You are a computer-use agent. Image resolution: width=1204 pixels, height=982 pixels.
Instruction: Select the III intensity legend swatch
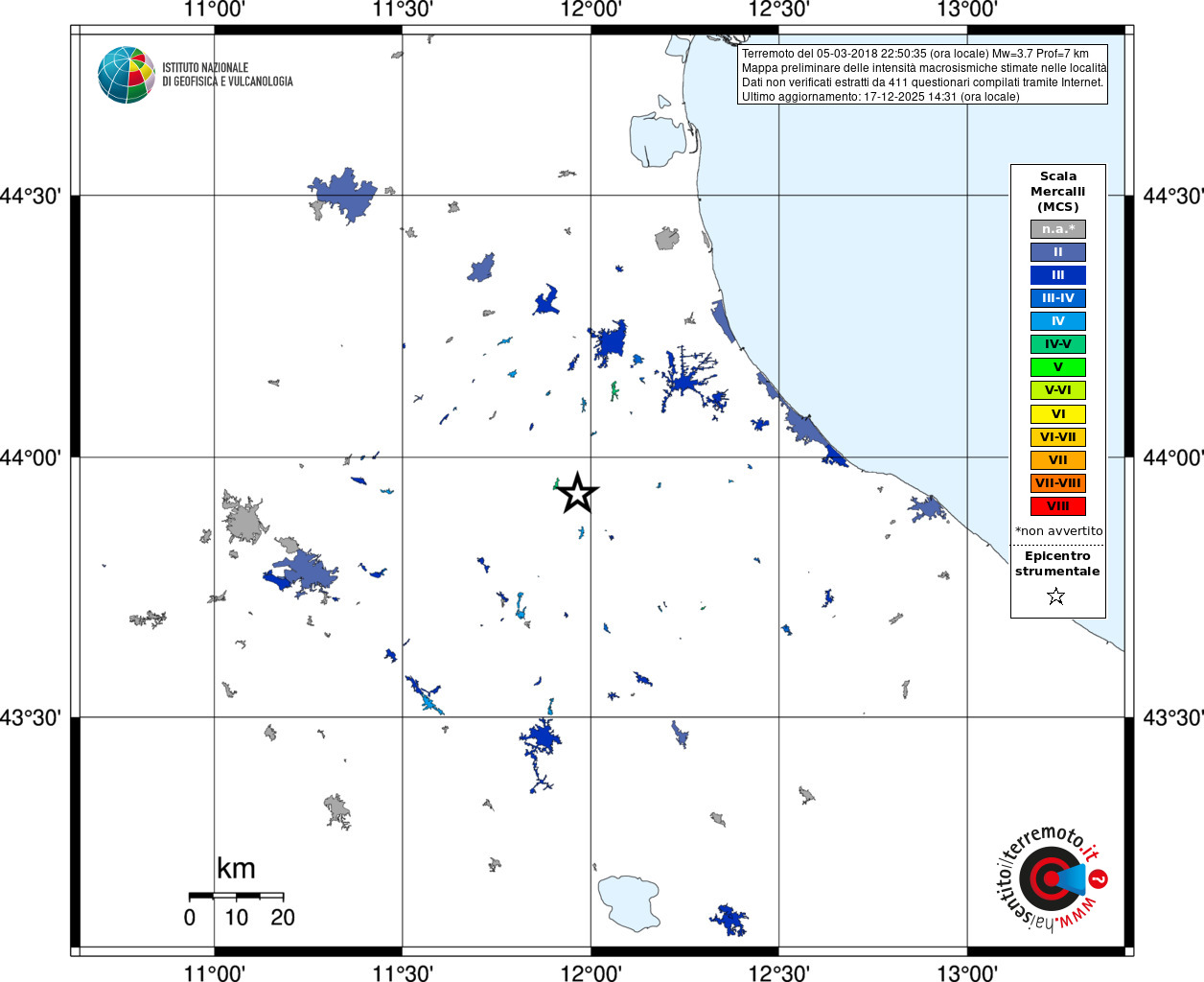[1058, 275]
